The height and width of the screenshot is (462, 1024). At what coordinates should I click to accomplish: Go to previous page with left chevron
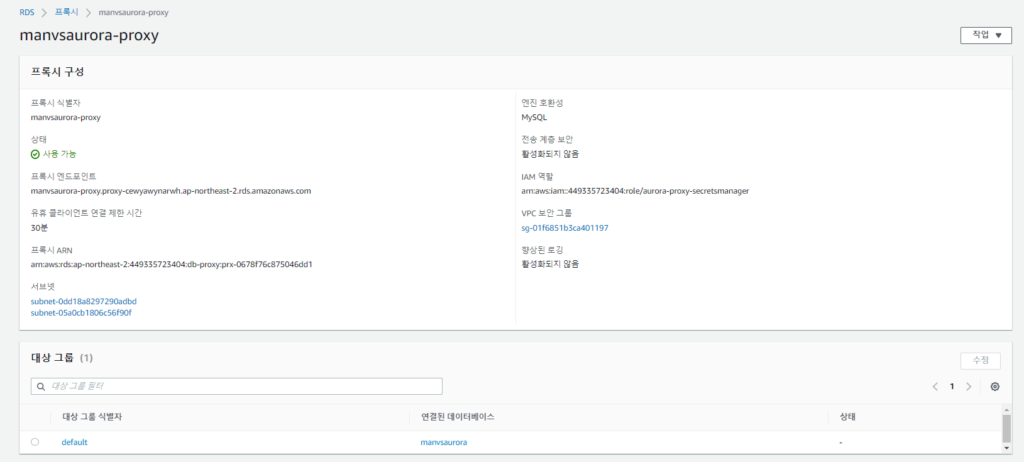point(935,386)
